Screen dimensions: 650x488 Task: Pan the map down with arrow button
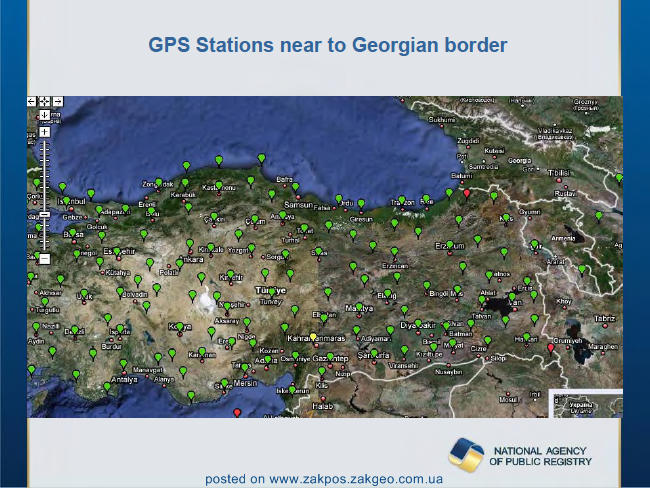pos(44,115)
